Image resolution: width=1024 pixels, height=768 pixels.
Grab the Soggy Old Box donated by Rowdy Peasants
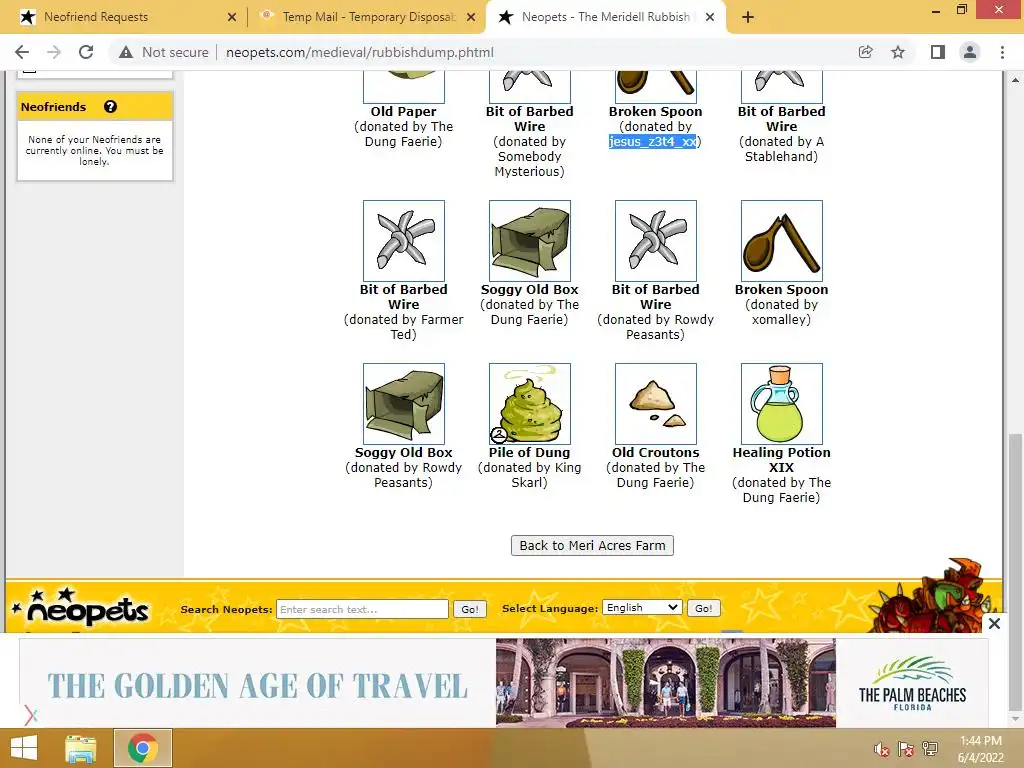pyautogui.click(x=404, y=404)
